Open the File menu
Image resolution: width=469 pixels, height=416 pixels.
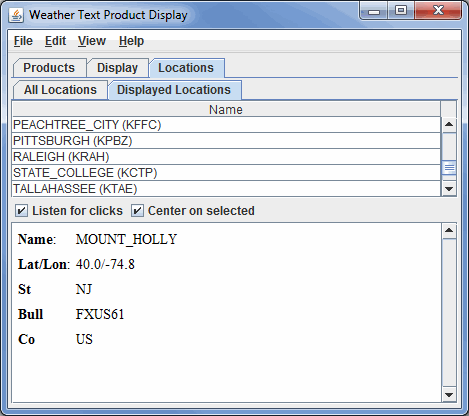(23, 41)
